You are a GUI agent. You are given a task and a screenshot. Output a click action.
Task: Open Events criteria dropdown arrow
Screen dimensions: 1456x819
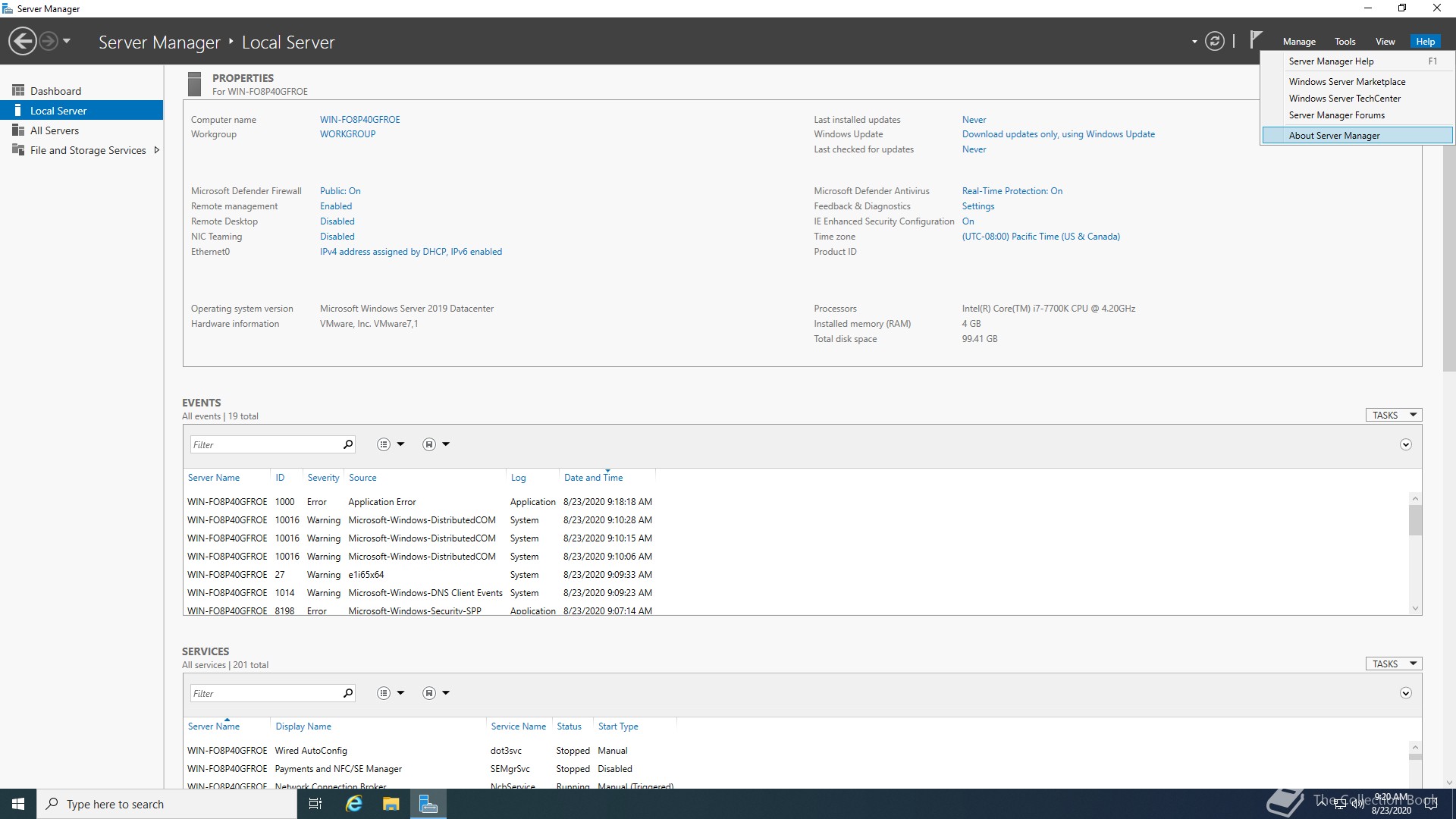[x=400, y=444]
